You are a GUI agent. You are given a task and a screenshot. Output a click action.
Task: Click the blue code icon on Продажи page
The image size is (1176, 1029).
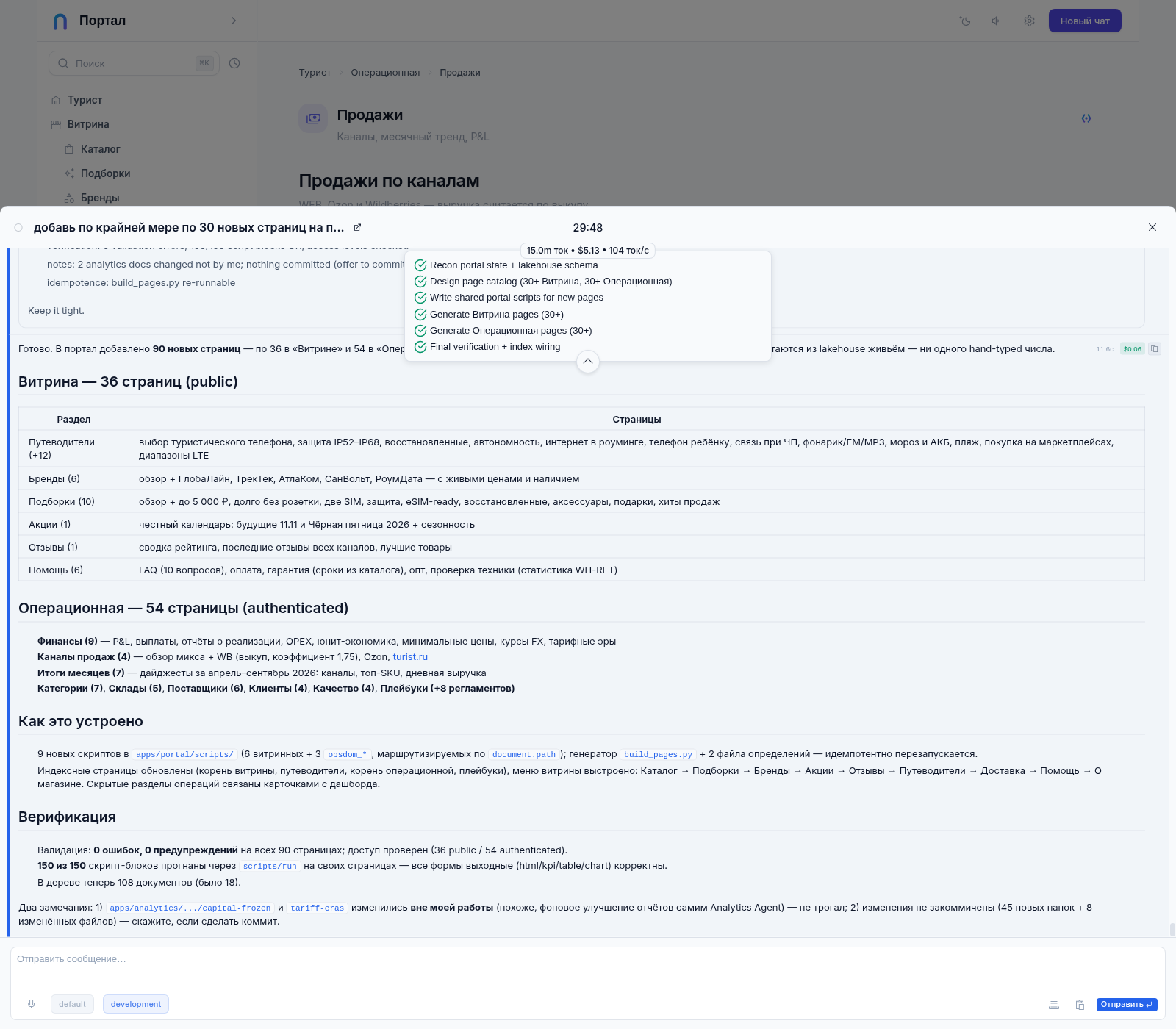pos(1086,118)
